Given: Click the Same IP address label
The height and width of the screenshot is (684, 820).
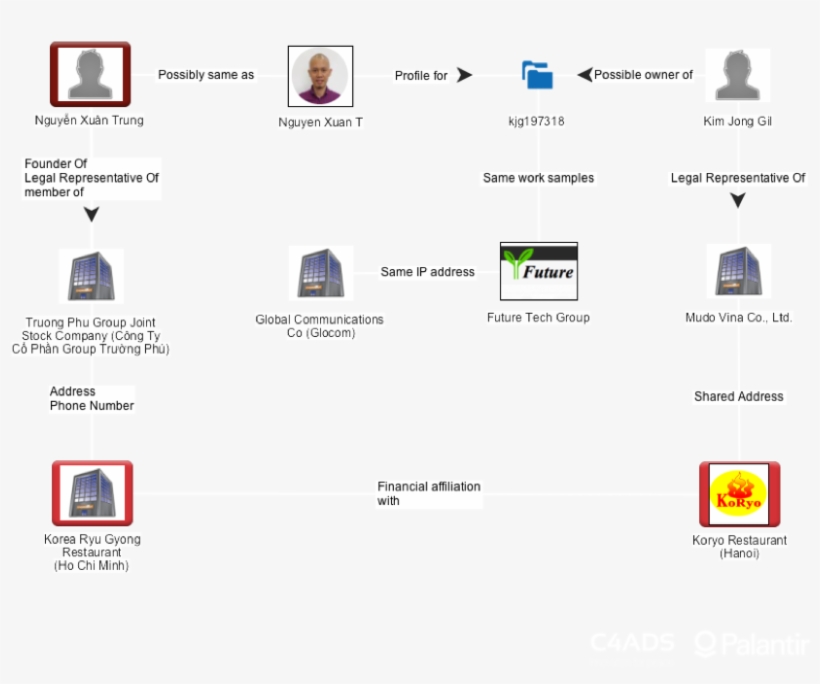Looking at the screenshot, I should [x=428, y=271].
